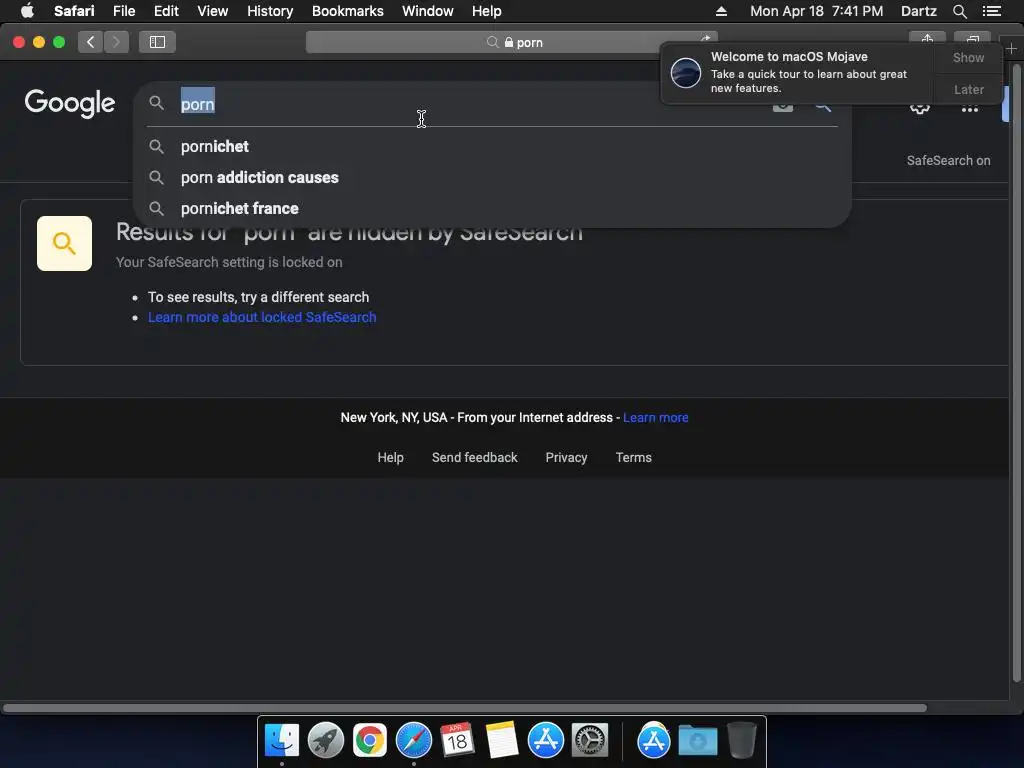Open the first App Store icon in Dock
The image size is (1024, 768).
pyautogui.click(x=545, y=741)
